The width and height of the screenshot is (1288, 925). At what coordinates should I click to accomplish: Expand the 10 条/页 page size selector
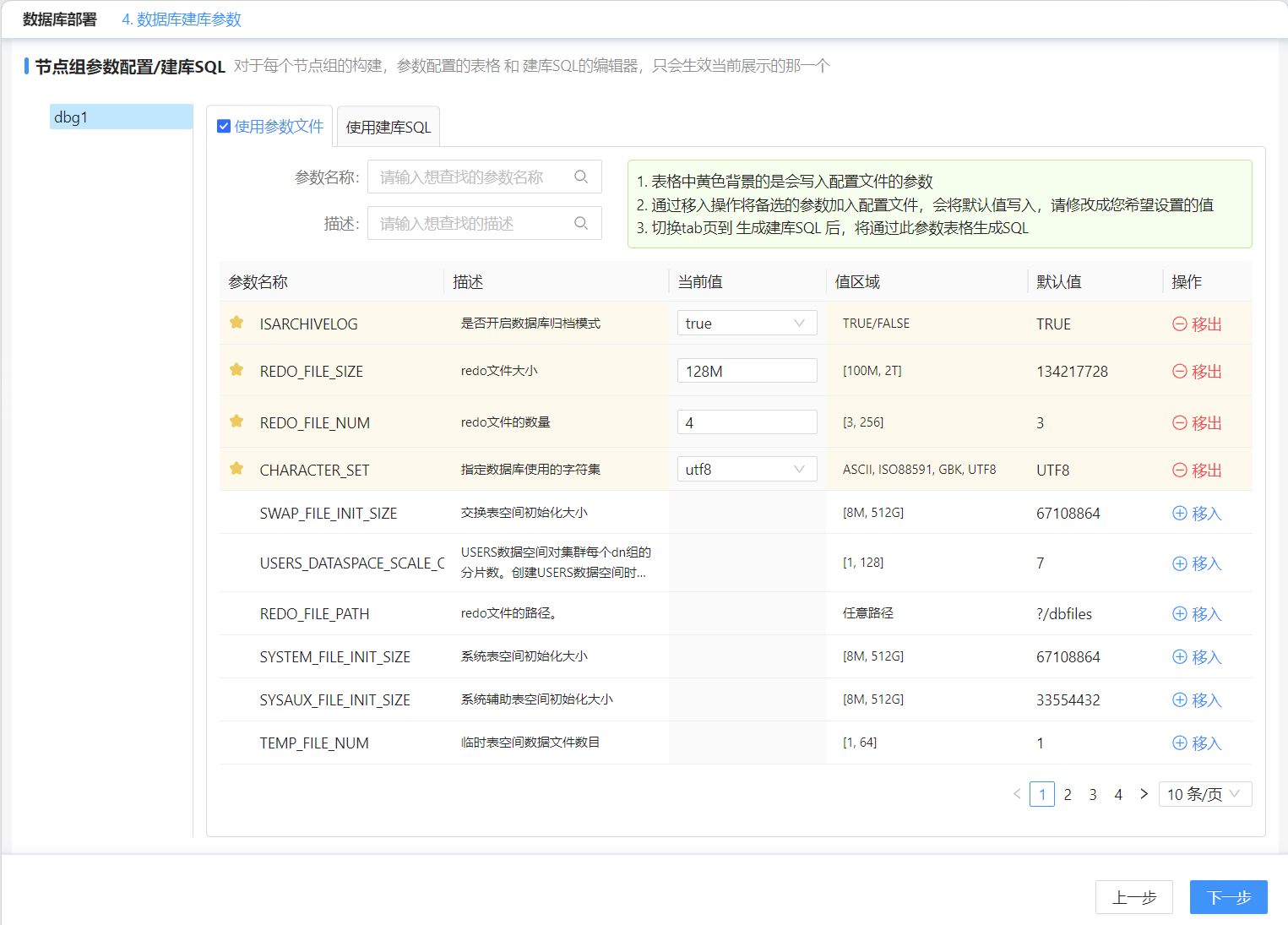coord(1204,794)
